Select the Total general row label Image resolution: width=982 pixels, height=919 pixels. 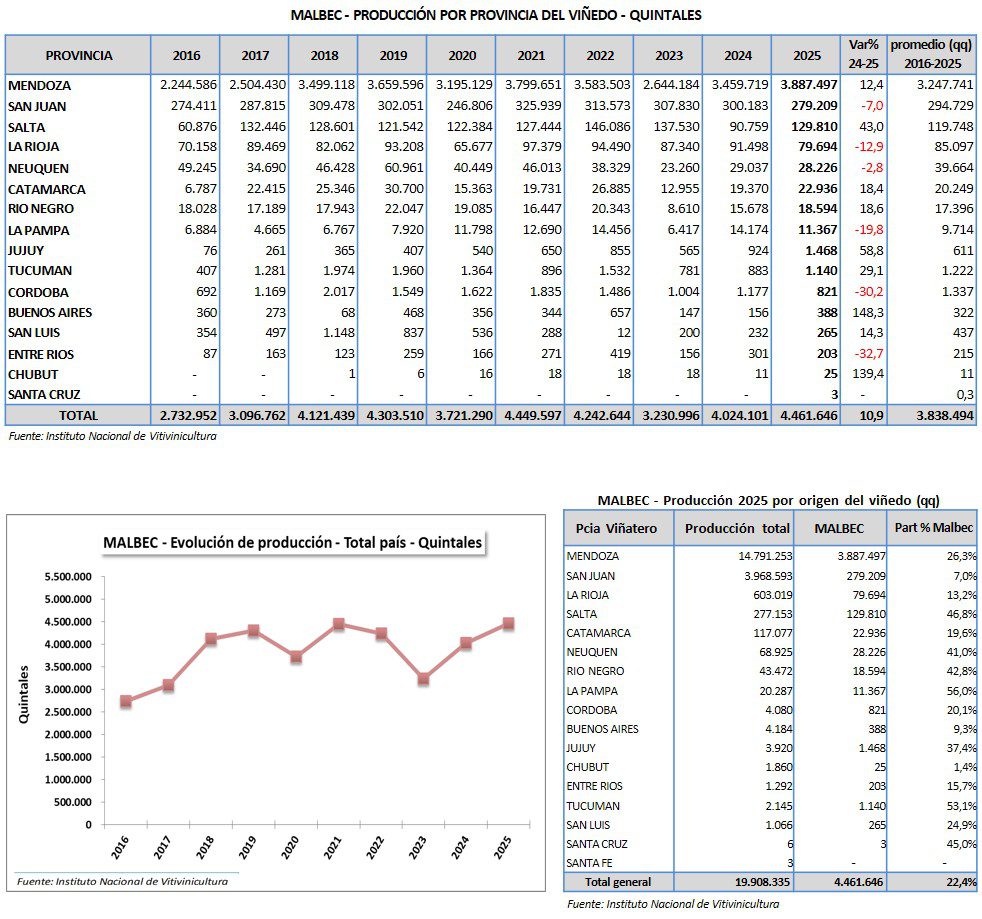click(617, 882)
